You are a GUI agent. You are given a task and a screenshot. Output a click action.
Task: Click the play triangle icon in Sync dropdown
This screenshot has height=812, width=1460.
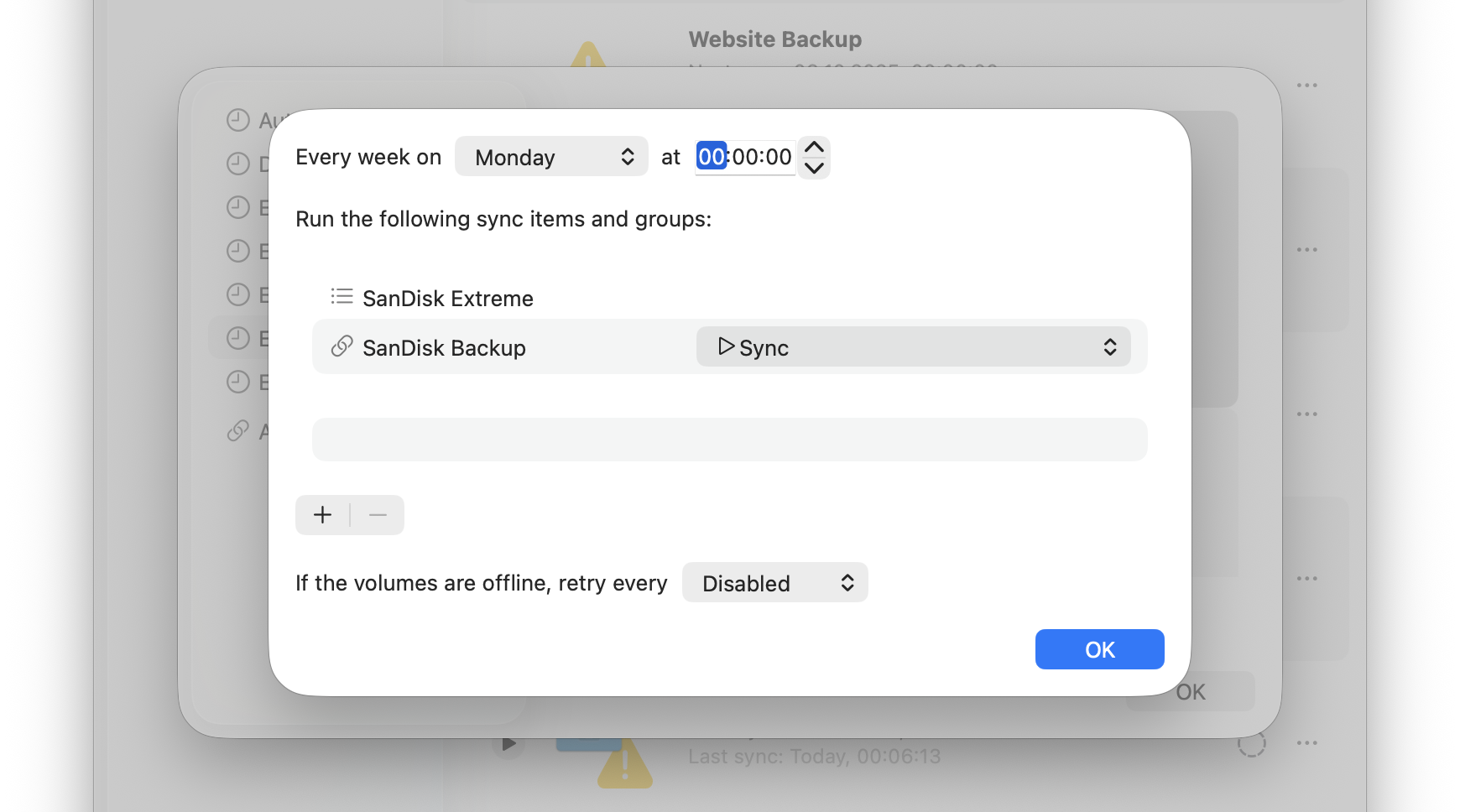pos(726,346)
